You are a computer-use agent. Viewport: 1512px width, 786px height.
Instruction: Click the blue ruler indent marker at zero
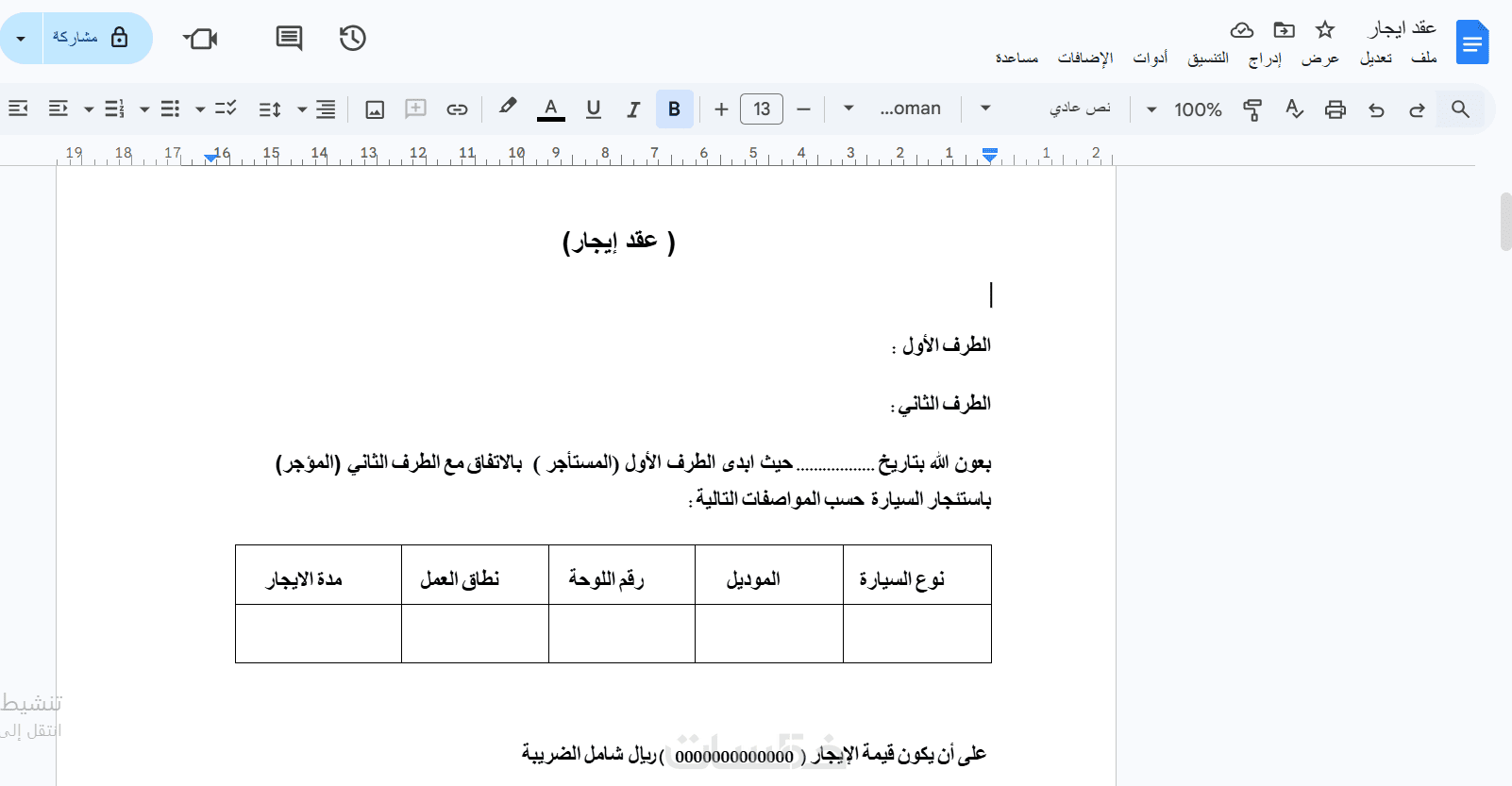[989, 155]
